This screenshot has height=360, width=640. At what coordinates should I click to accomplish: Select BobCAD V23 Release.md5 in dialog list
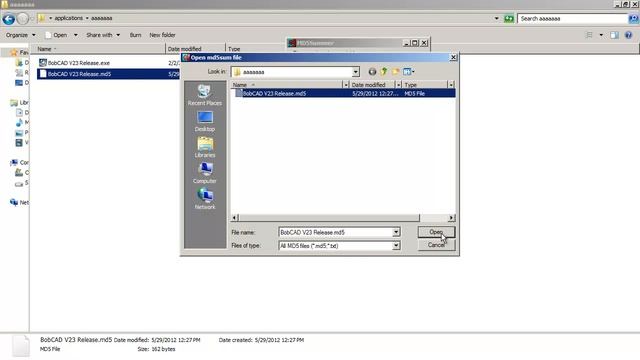click(x=343, y=93)
